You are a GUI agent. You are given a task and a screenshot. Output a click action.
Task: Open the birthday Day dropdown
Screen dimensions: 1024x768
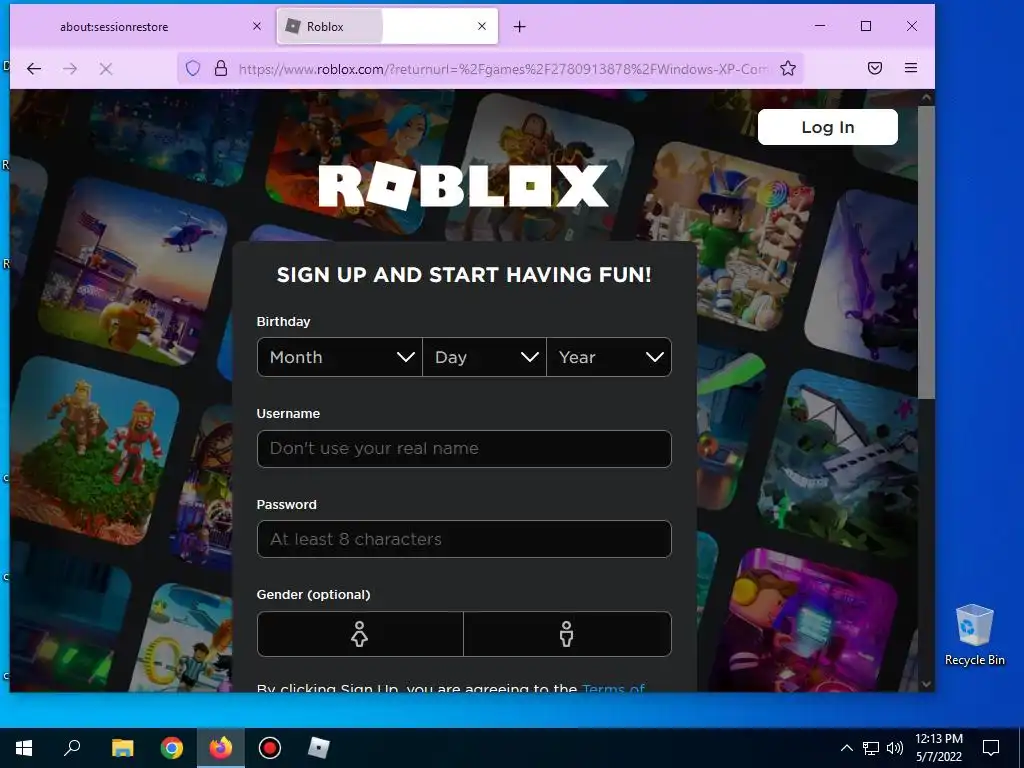(x=485, y=357)
